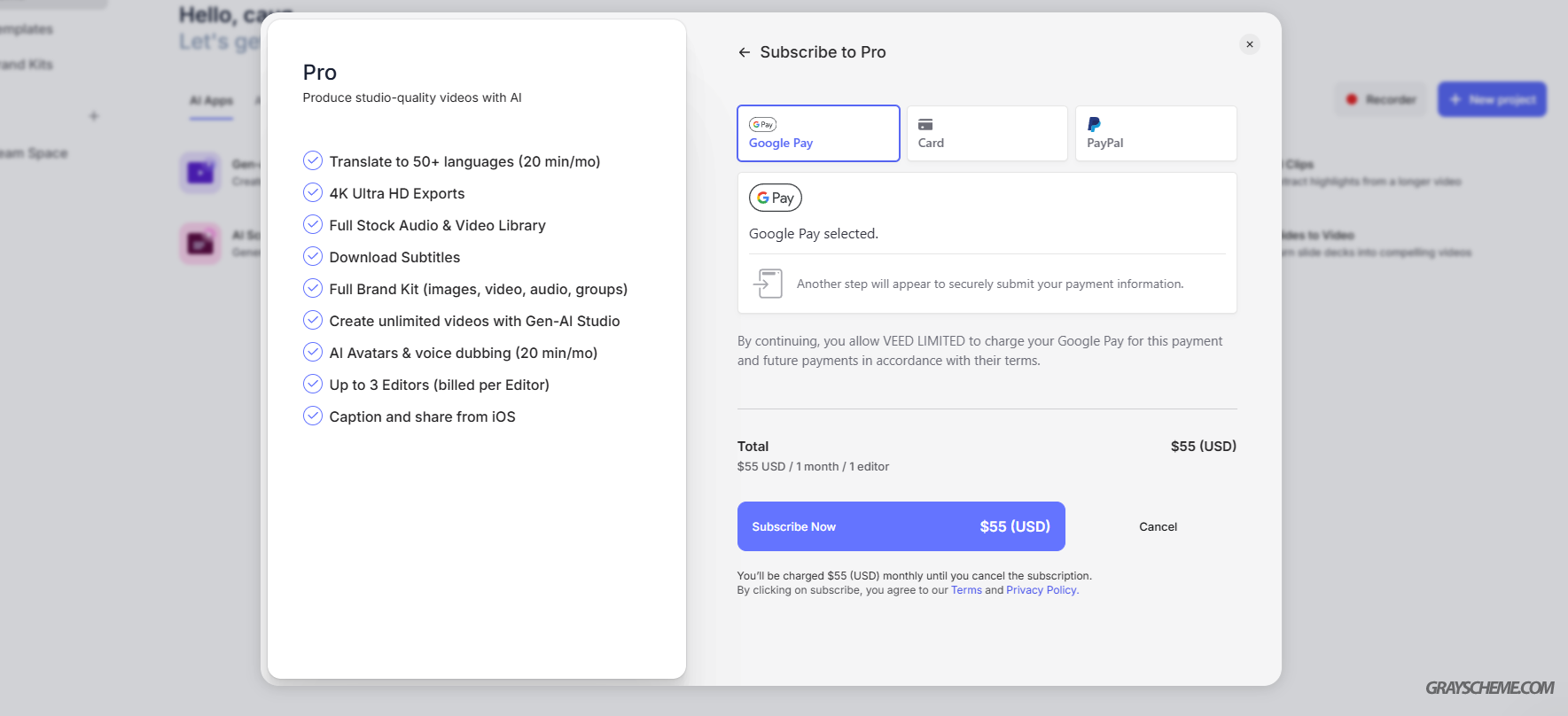Click 'Brand Kits' in the background sidebar
The width and height of the screenshot is (1568, 716).
[x=25, y=65]
